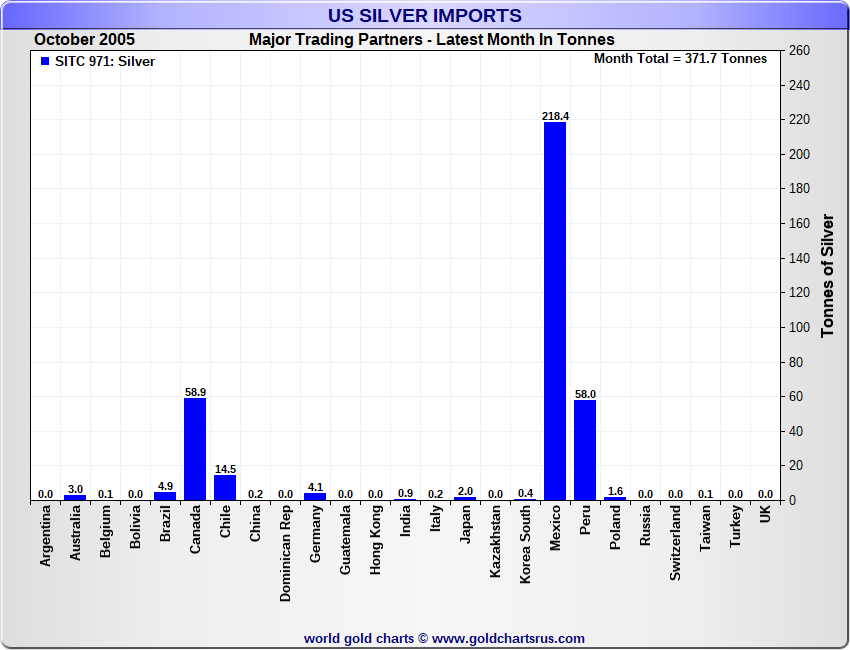Image resolution: width=850 pixels, height=650 pixels.
Task: Select the Tonnes of Silver axis title
Action: coord(827,275)
